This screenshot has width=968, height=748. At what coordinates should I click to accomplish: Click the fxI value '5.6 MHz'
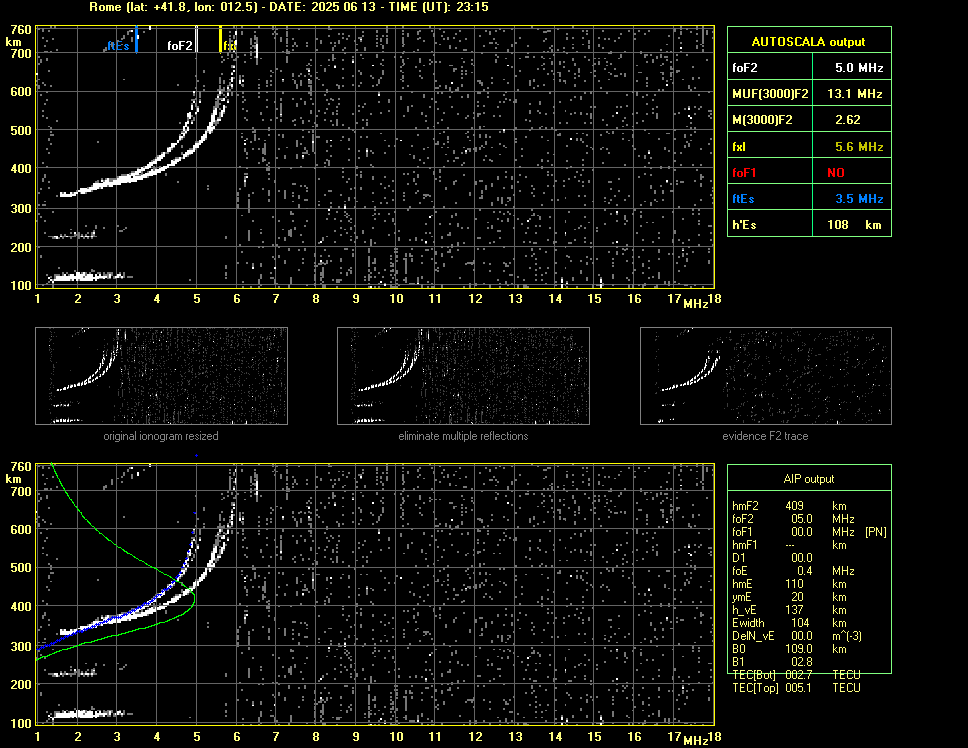pyautogui.click(x=859, y=147)
